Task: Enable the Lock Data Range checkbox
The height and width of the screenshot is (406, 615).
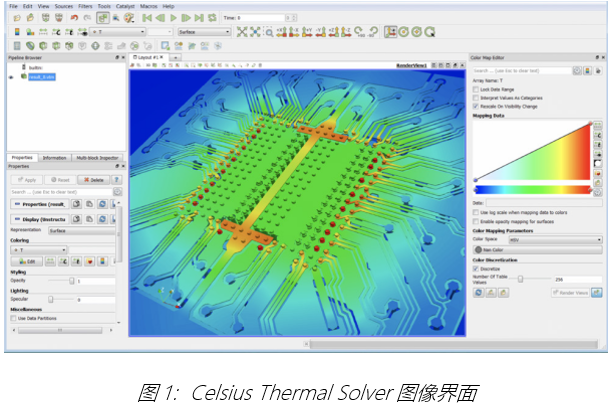Action: coord(476,89)
